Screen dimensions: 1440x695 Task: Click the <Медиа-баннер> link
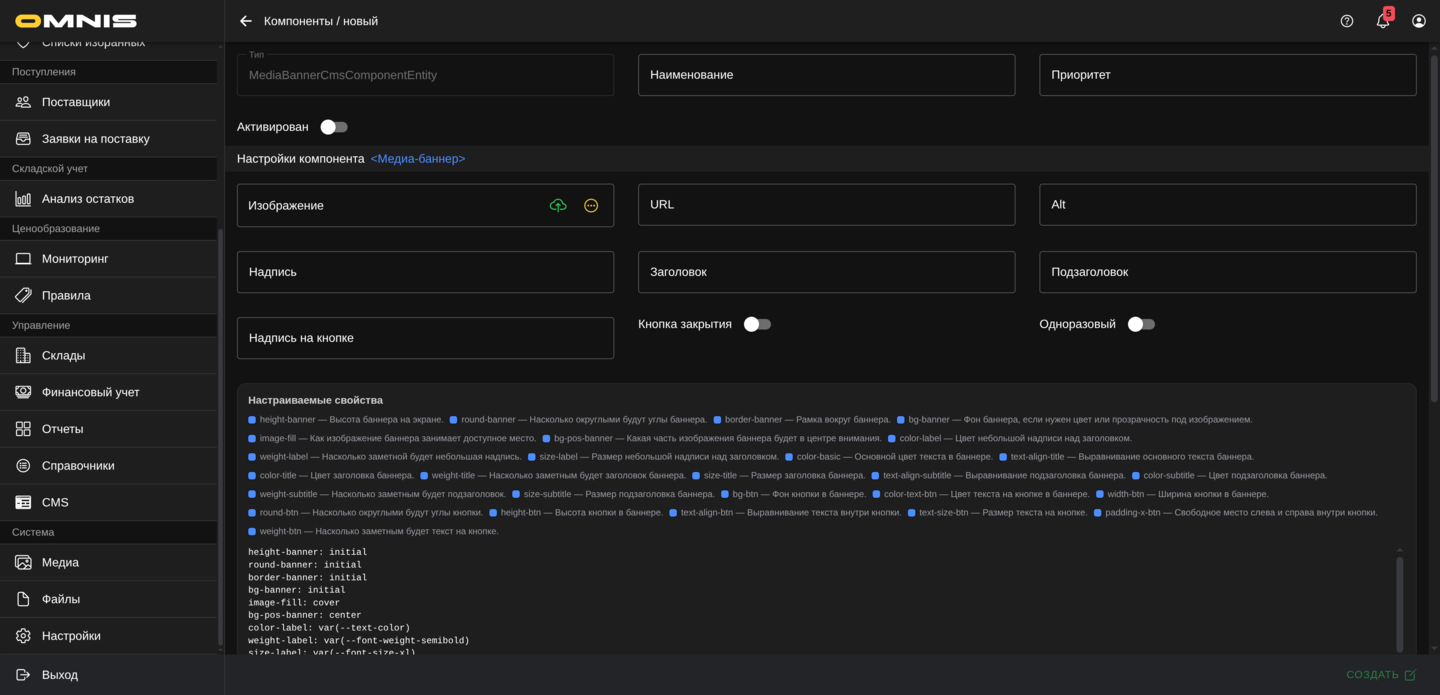click(x=418, y=159)
